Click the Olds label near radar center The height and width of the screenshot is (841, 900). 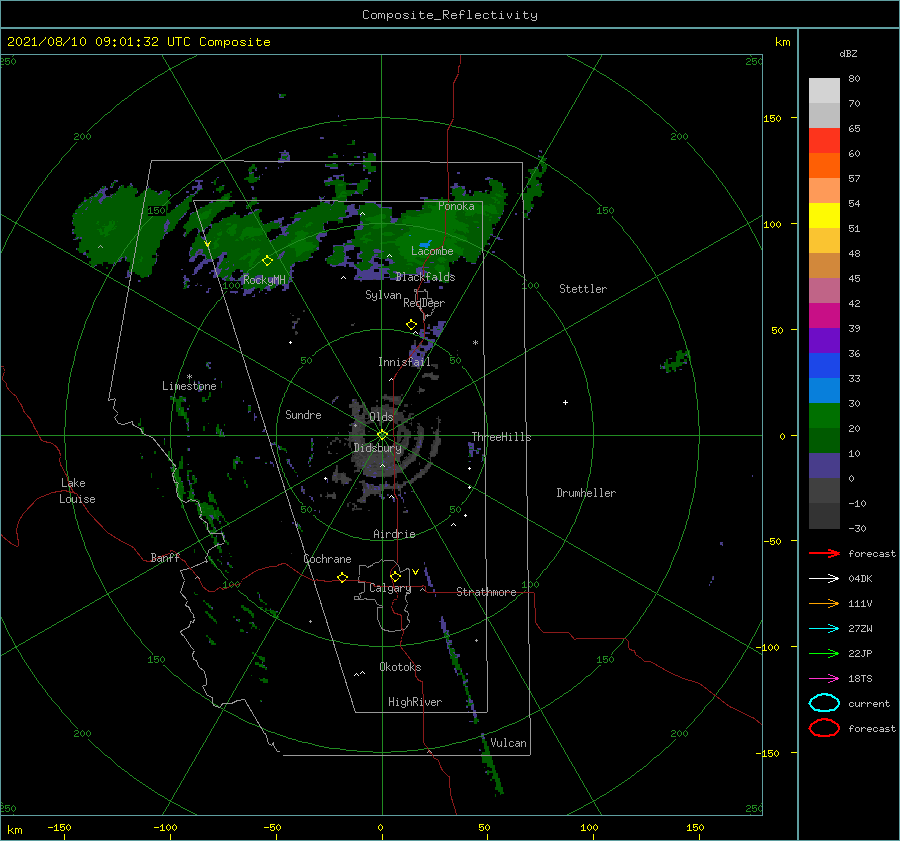click(x=381, y=417)
